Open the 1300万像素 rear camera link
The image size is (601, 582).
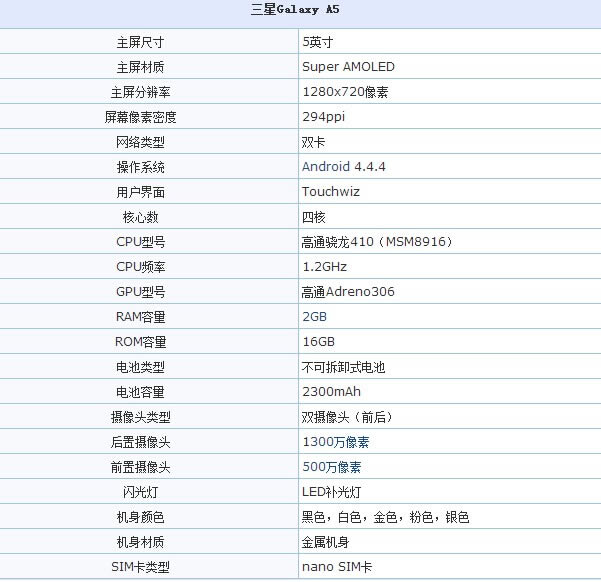pyautogui.click(x=336, y=442)
